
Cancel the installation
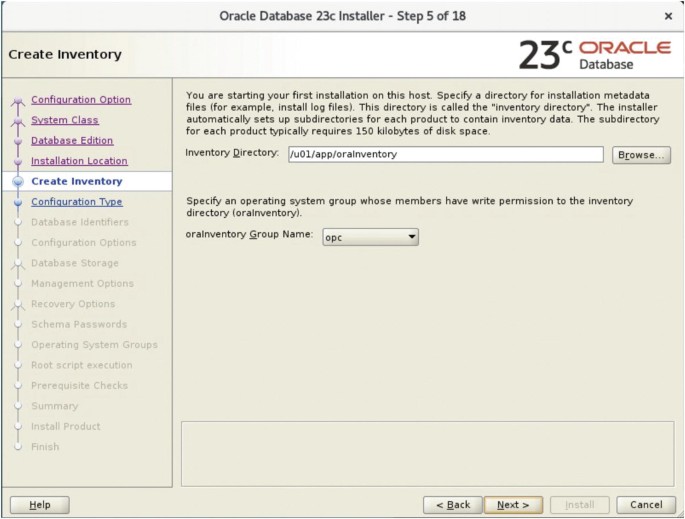point(646,505)
